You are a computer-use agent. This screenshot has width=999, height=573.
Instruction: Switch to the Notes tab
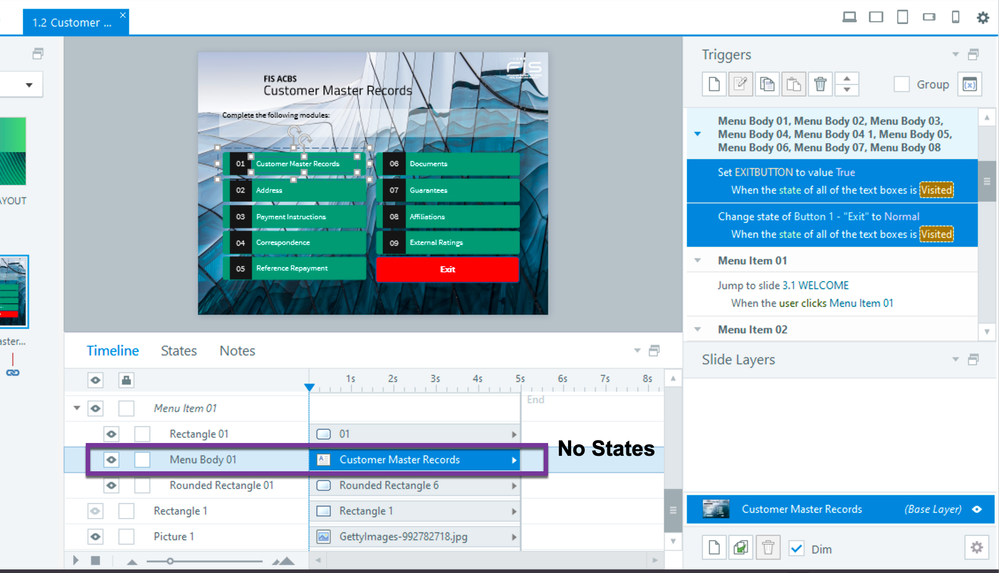(x=237, y=351)
